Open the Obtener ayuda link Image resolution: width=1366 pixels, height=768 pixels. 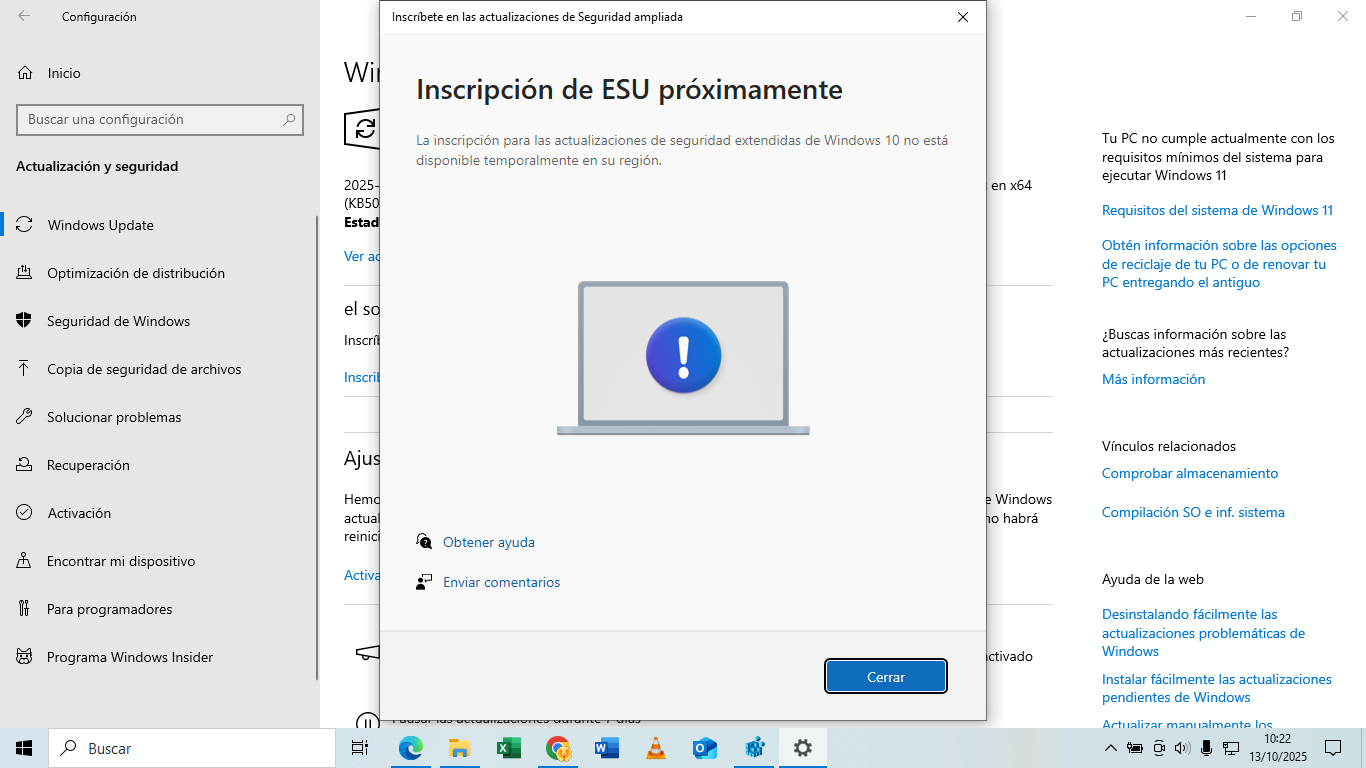pyautogui.click(x=489, y=542)
